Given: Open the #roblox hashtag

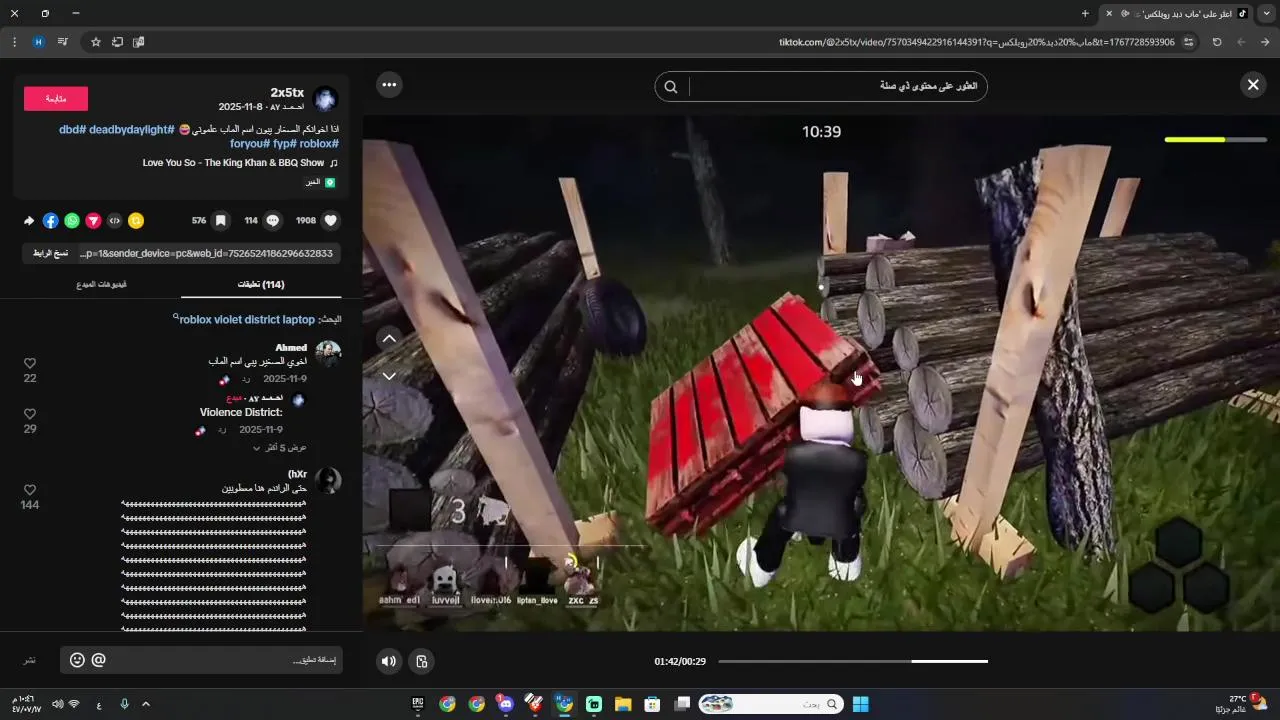Looking at the screenshot, I should tap(319, 144).
